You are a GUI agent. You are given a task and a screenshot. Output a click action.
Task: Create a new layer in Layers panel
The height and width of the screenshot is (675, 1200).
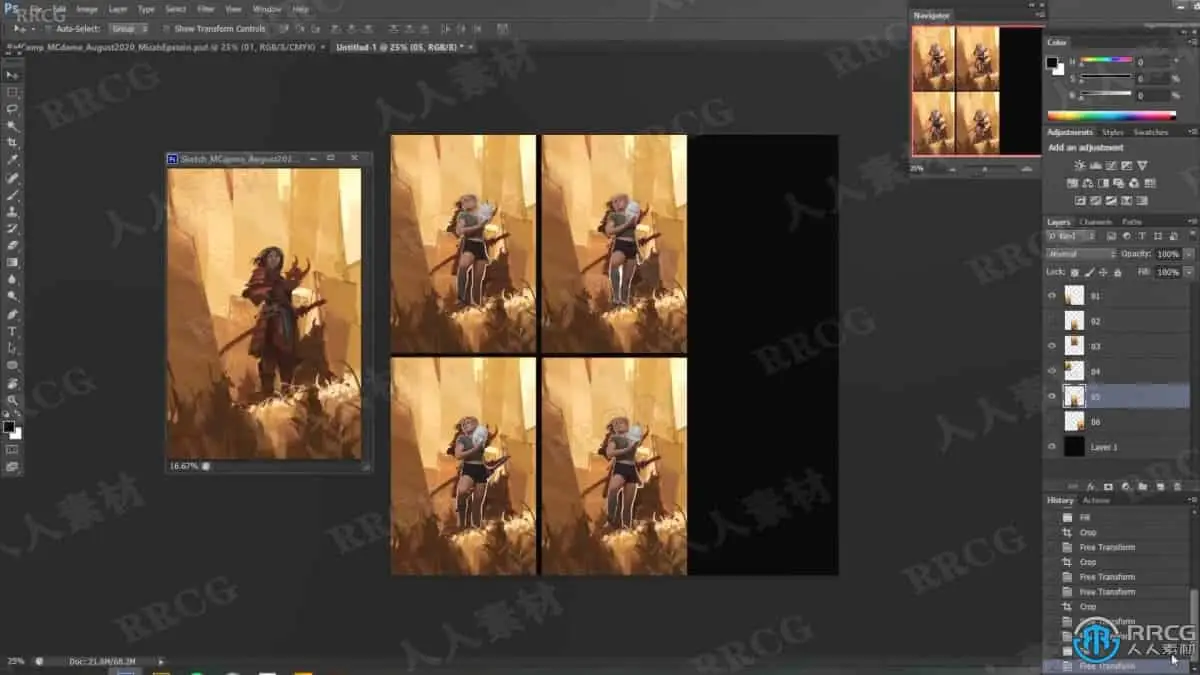pyautogui.click(x=1160, y=486)
